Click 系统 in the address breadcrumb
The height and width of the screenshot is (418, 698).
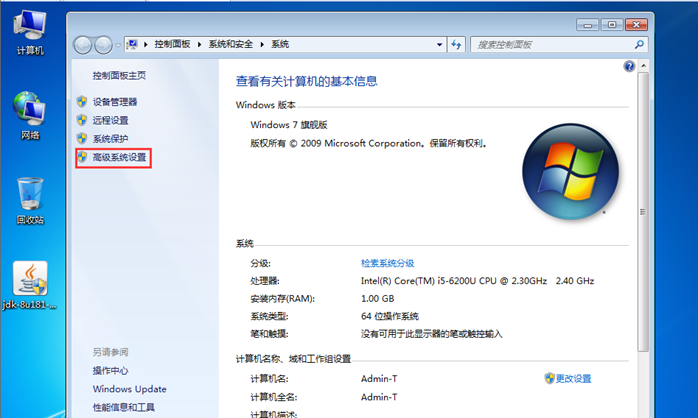pyautogui.click(x=280, y=44)
